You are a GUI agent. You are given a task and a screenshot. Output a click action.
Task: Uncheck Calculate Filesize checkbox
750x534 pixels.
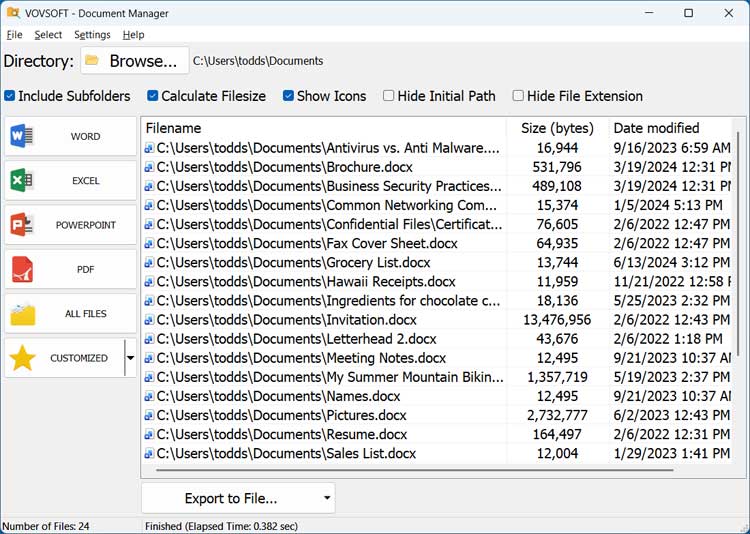tap(153, 96)
